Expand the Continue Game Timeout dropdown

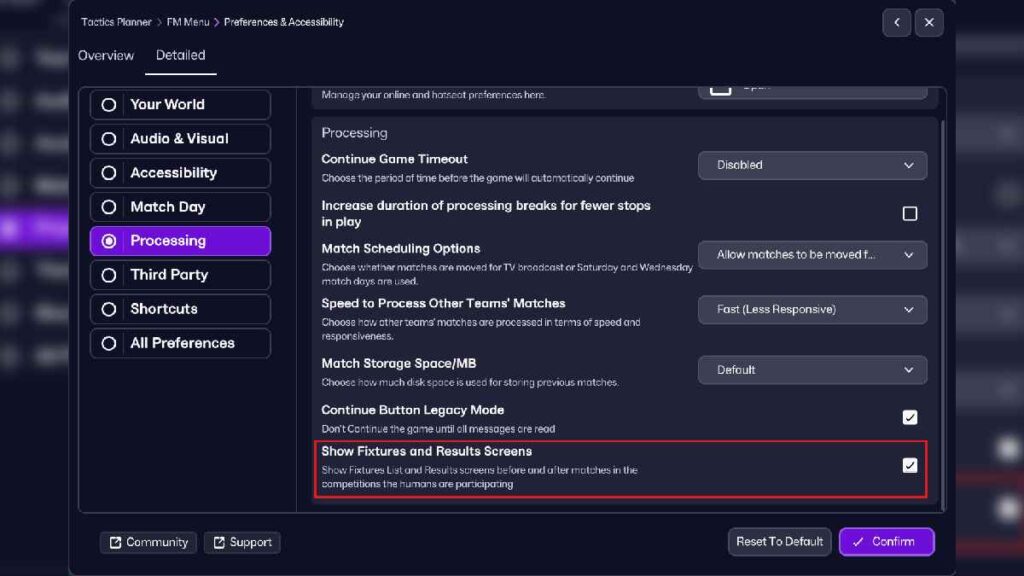812,165
